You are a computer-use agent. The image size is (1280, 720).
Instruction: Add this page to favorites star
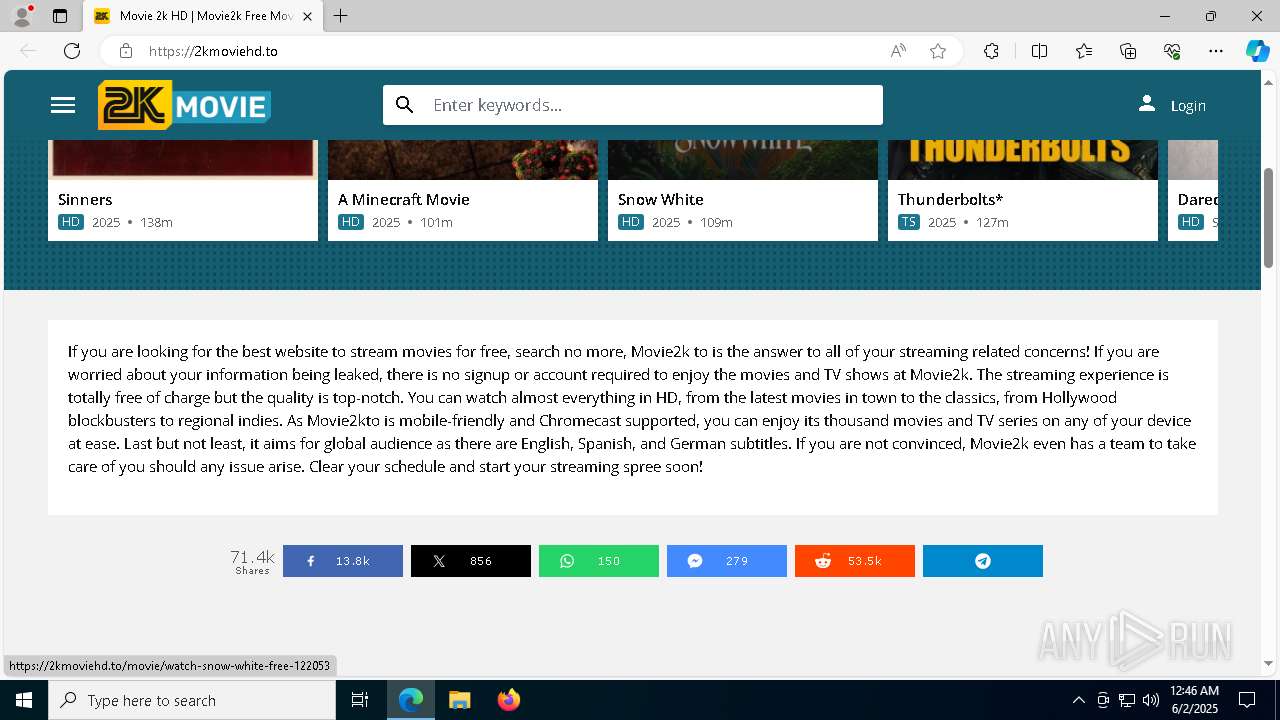coord(938,51)
